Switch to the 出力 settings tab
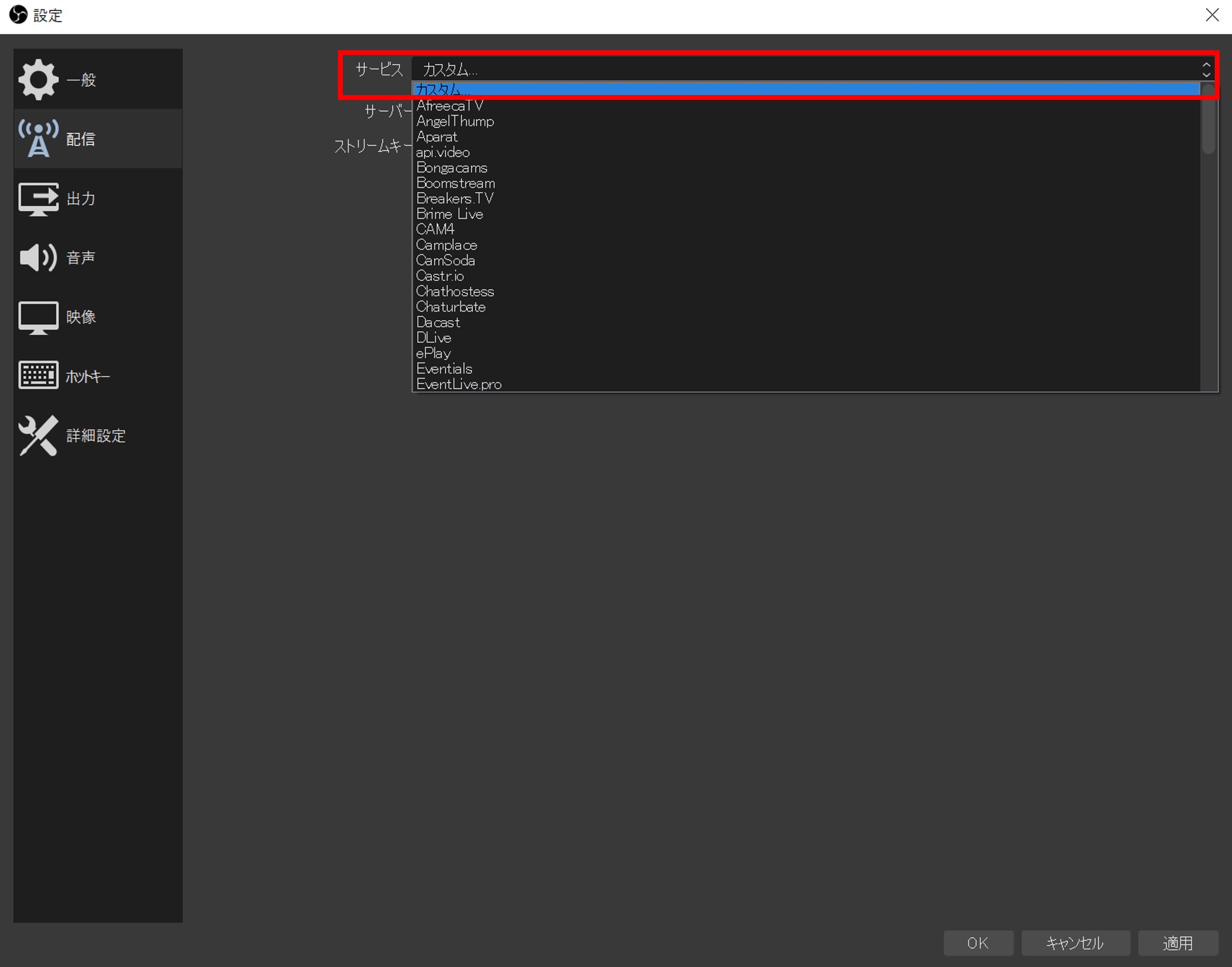This screenshot has height=967, width=1232. tap(98, 198)
